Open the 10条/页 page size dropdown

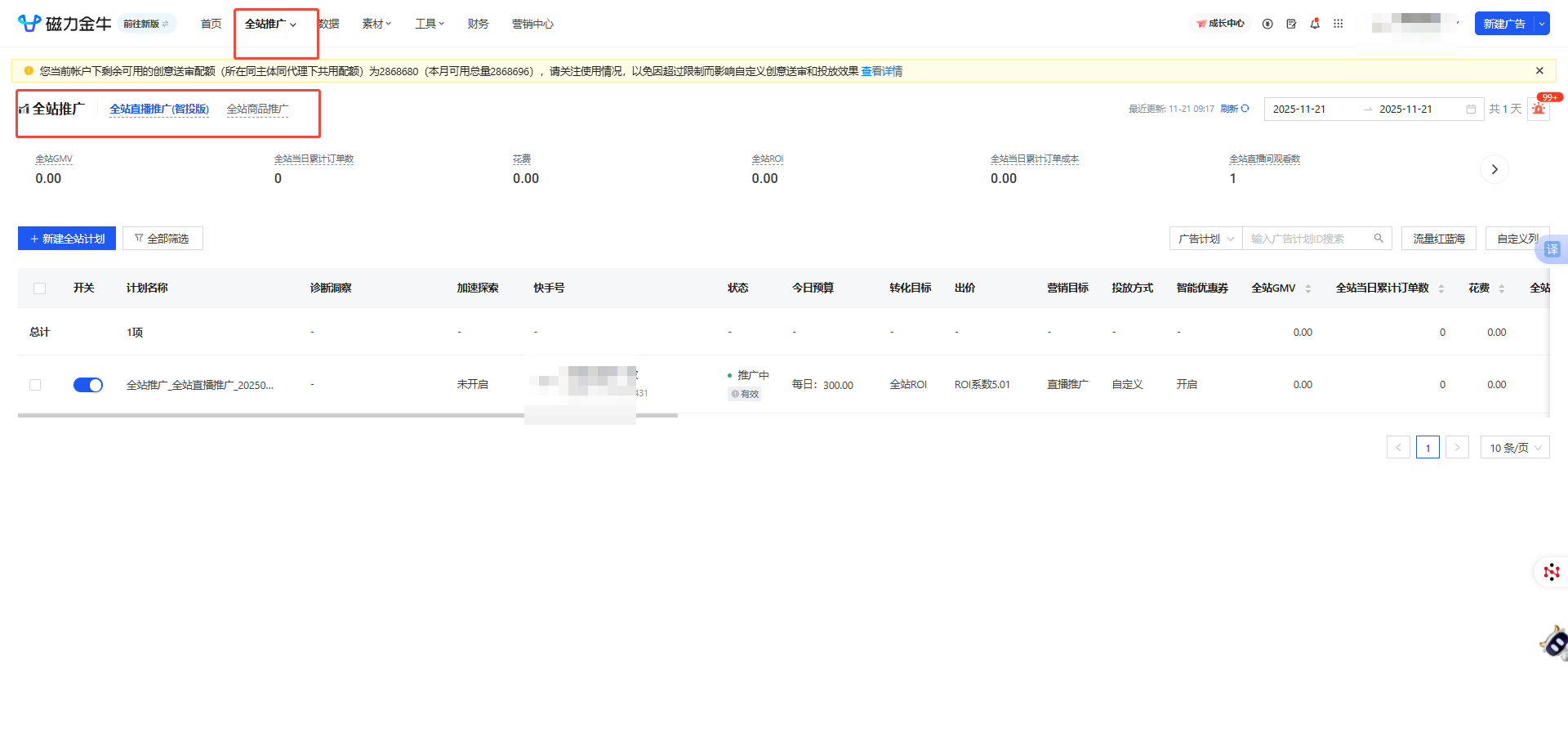click(x=1514, y=447)
